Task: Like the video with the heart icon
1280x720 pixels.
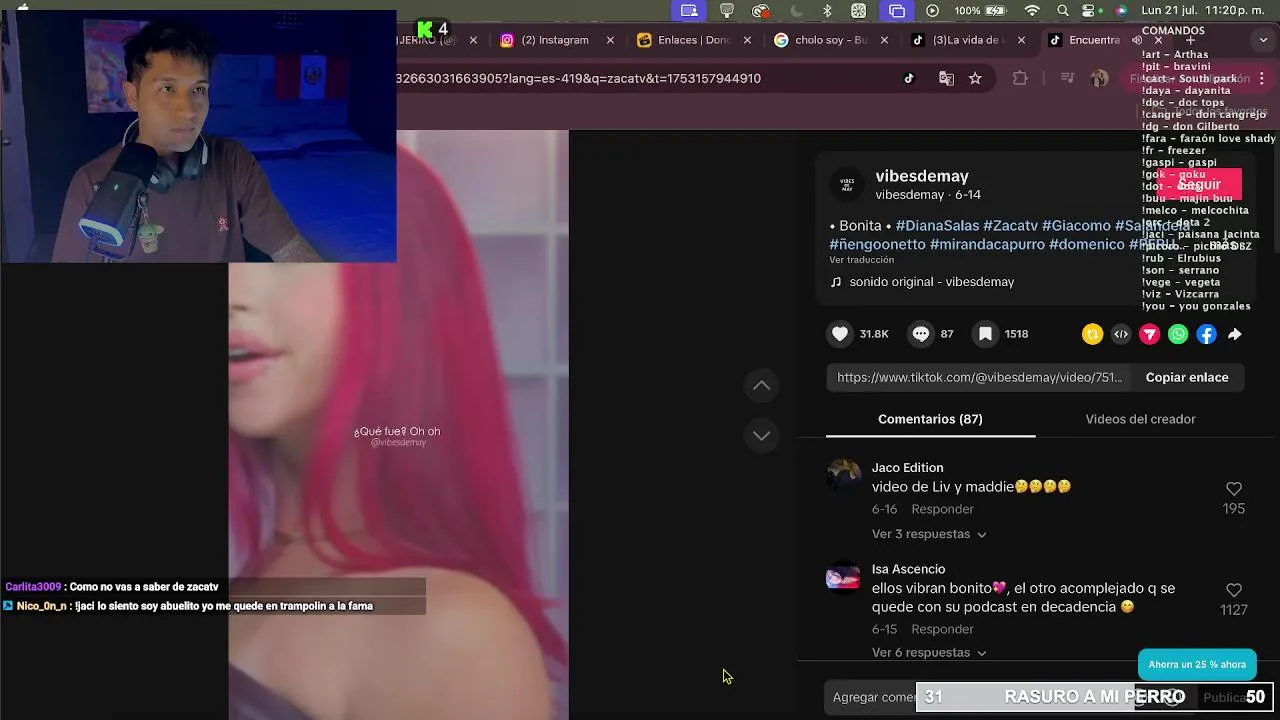Action: 840,334
